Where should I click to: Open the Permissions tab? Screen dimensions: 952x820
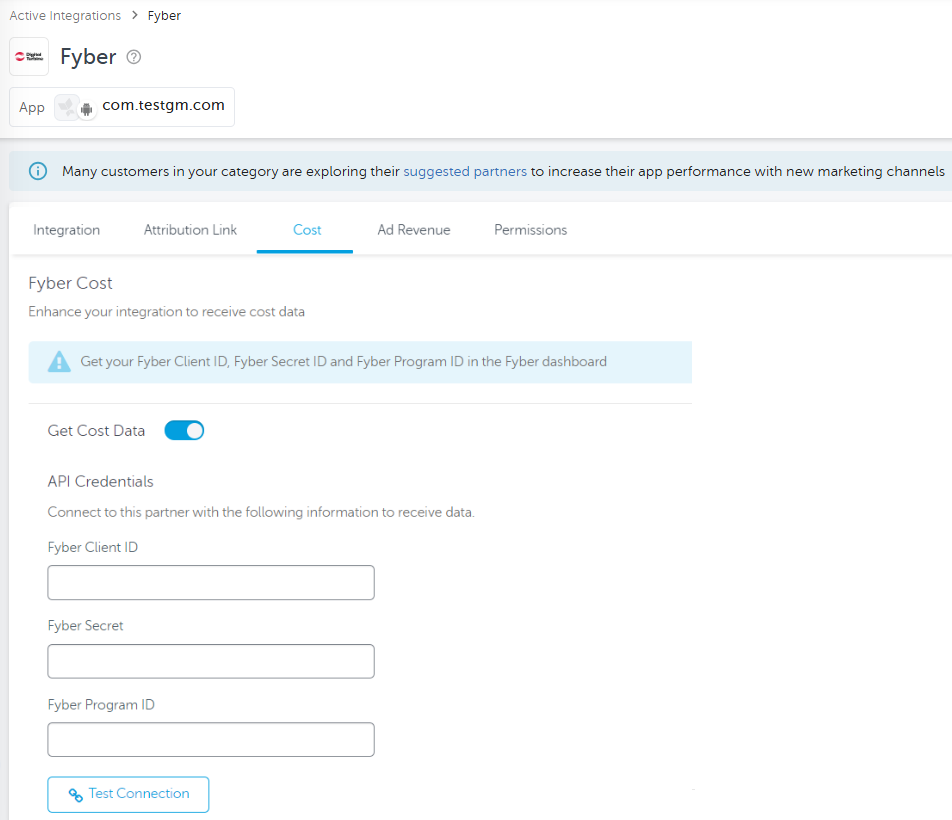(531, 230)
